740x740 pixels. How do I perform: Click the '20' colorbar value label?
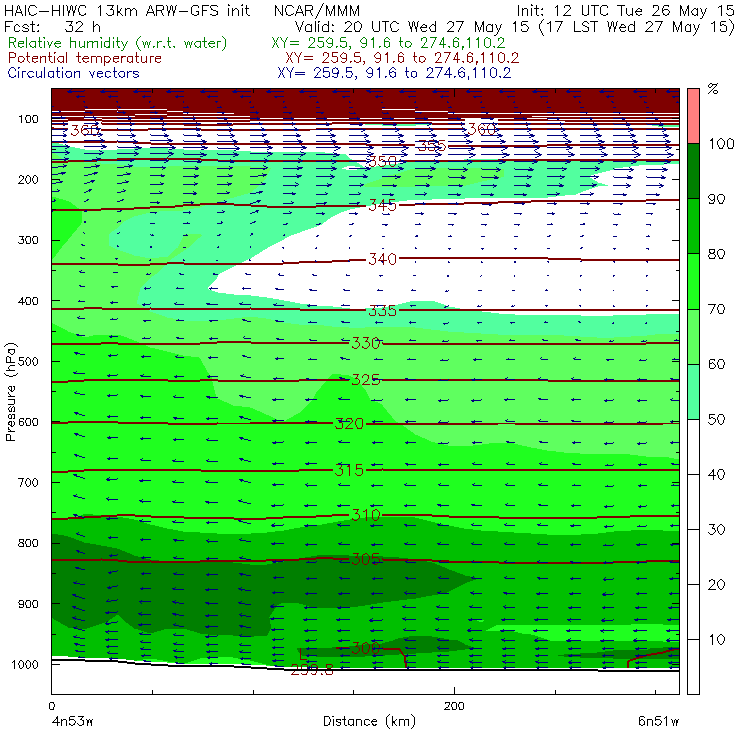716,584
